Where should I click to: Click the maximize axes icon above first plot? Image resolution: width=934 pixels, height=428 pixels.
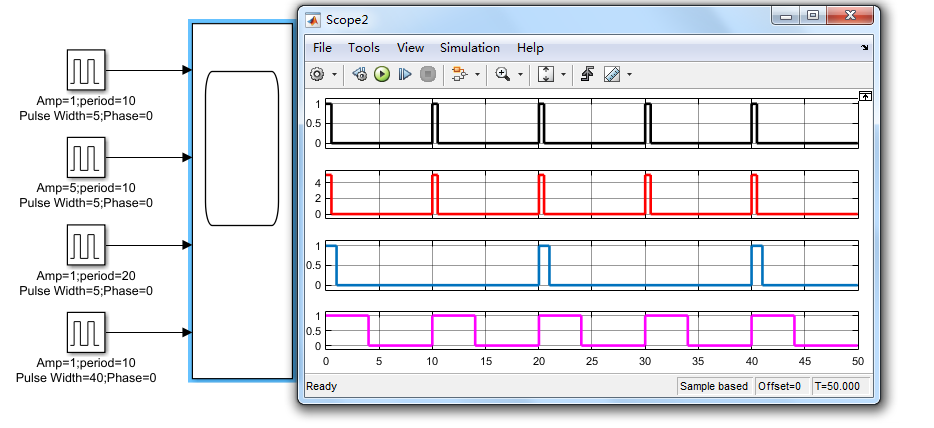coord(865,96)
